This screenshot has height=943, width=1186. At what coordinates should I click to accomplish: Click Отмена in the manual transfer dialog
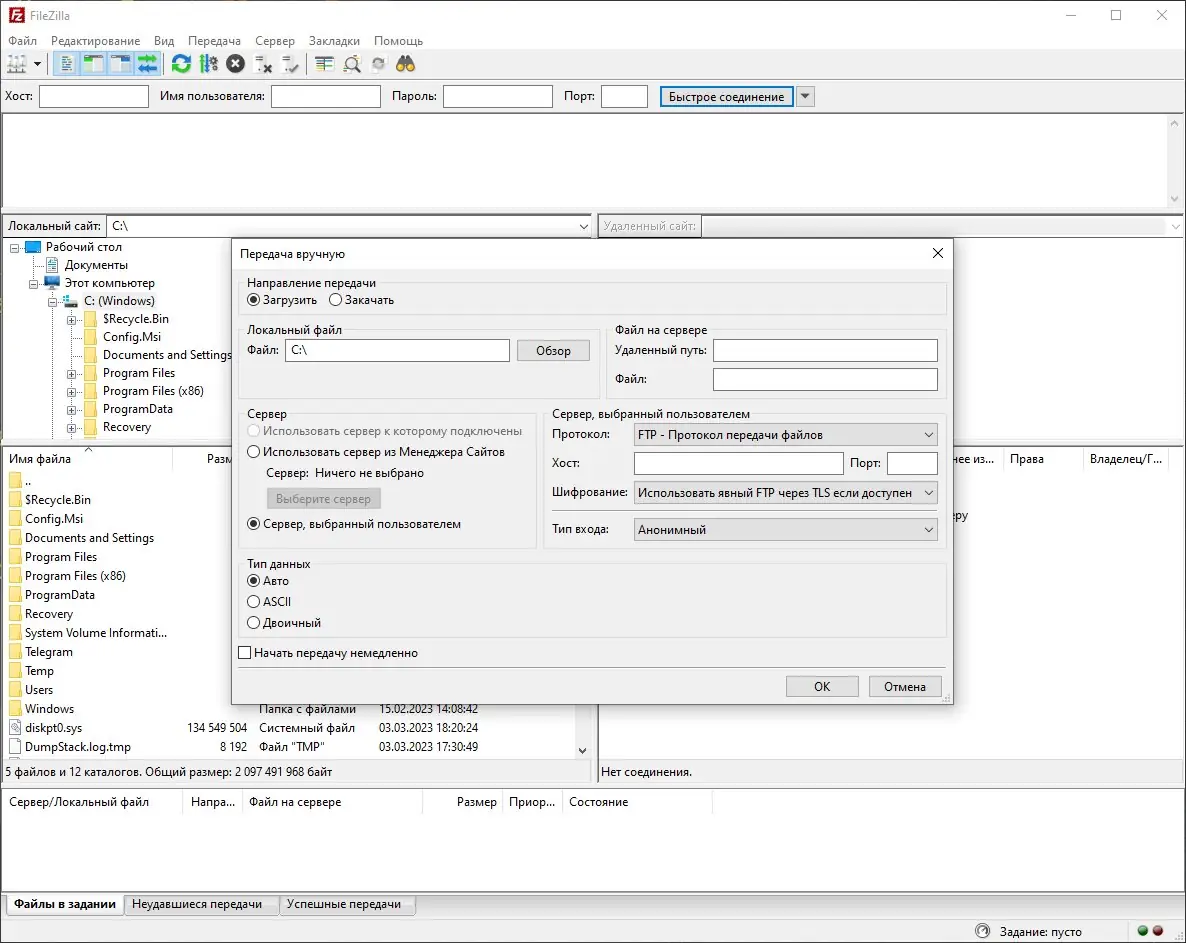click(905, 687)
